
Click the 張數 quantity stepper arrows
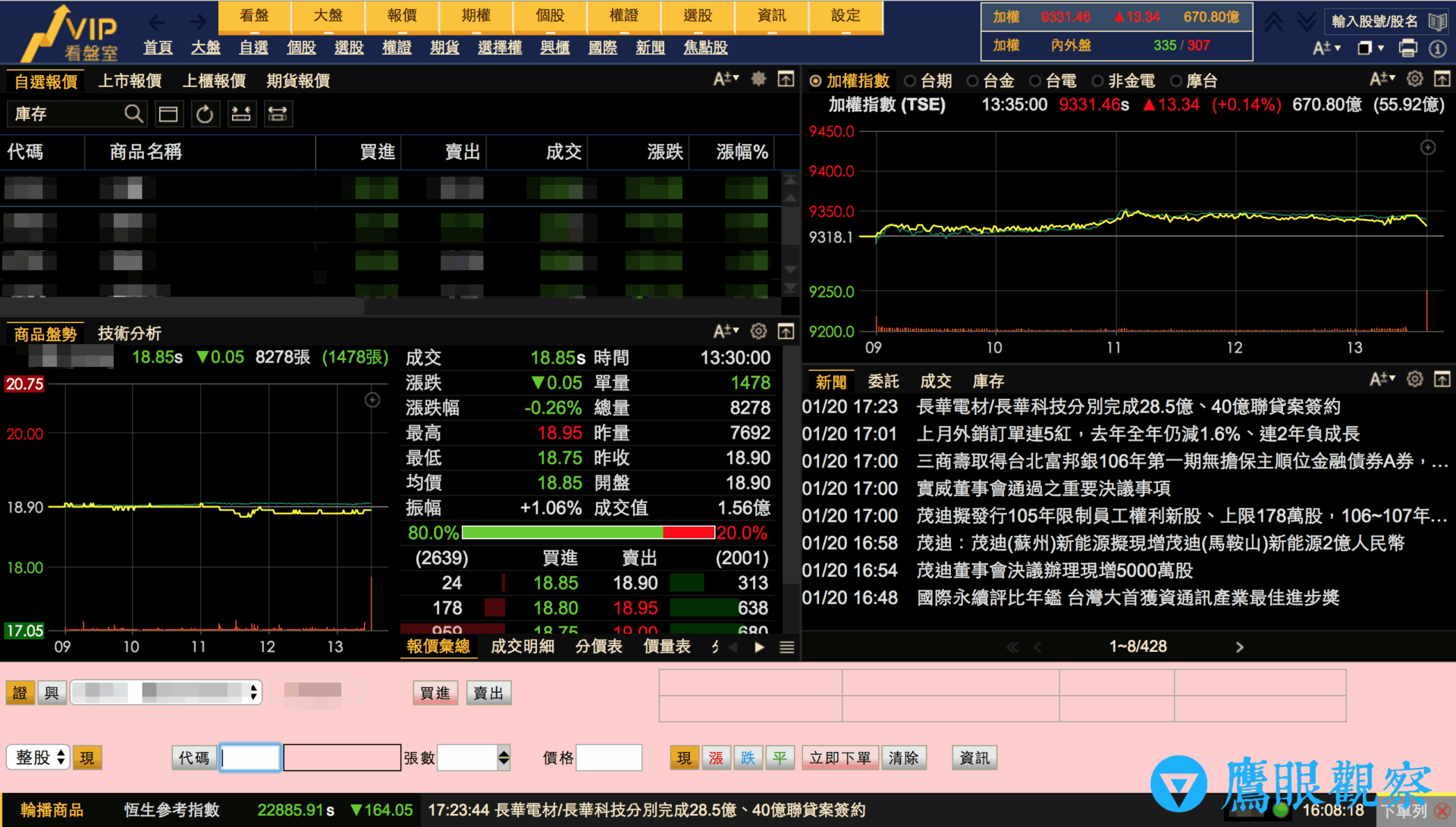tap(504, 757)
